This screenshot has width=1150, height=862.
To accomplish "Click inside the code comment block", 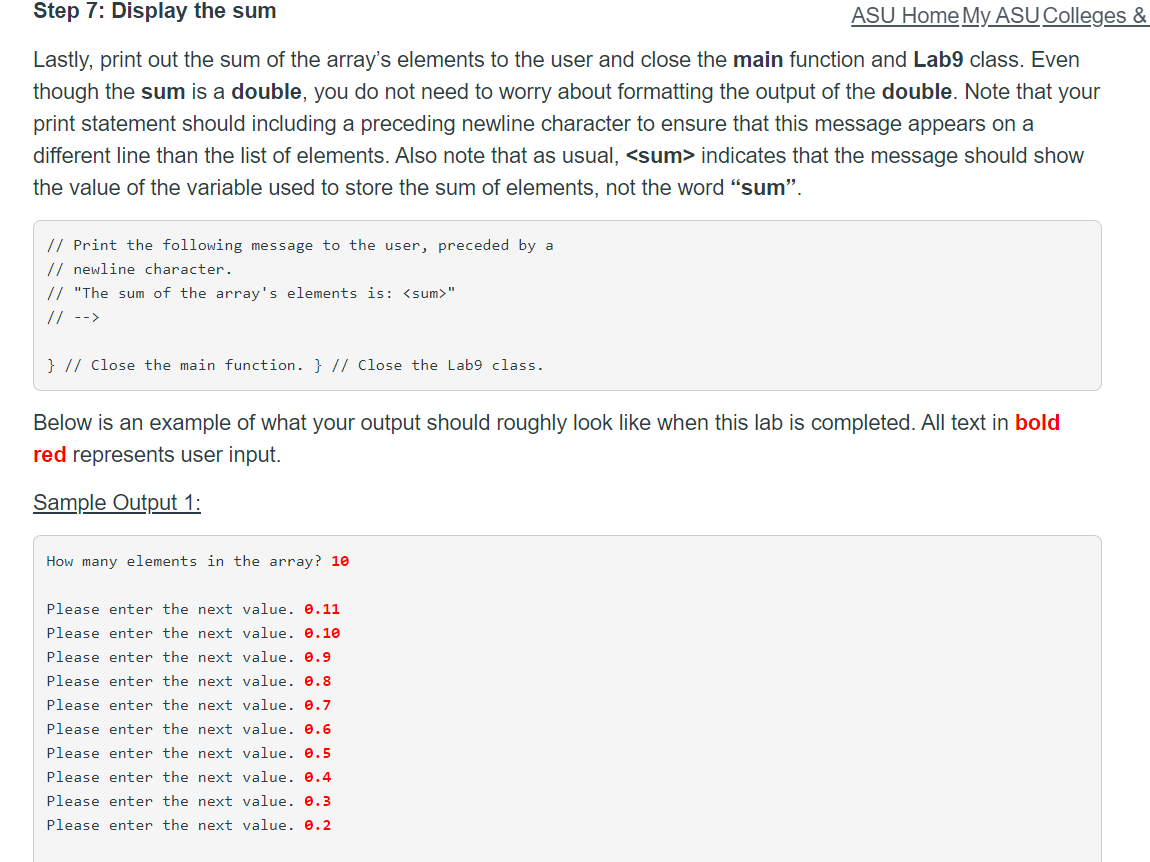I will pyautogui.click(x=300, y=268).
